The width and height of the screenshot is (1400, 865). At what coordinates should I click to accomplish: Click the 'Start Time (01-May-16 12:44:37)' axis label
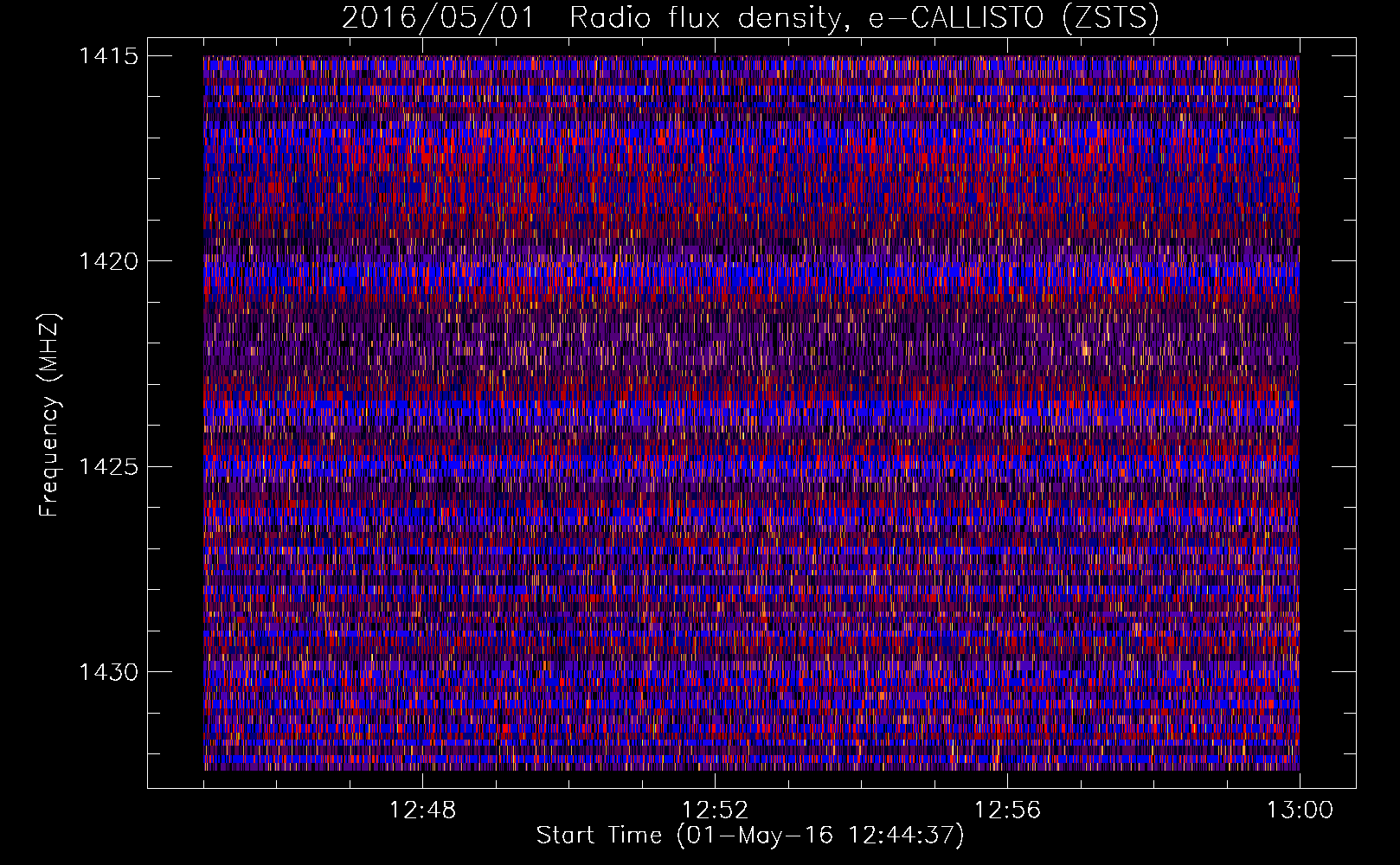[750, 836]
